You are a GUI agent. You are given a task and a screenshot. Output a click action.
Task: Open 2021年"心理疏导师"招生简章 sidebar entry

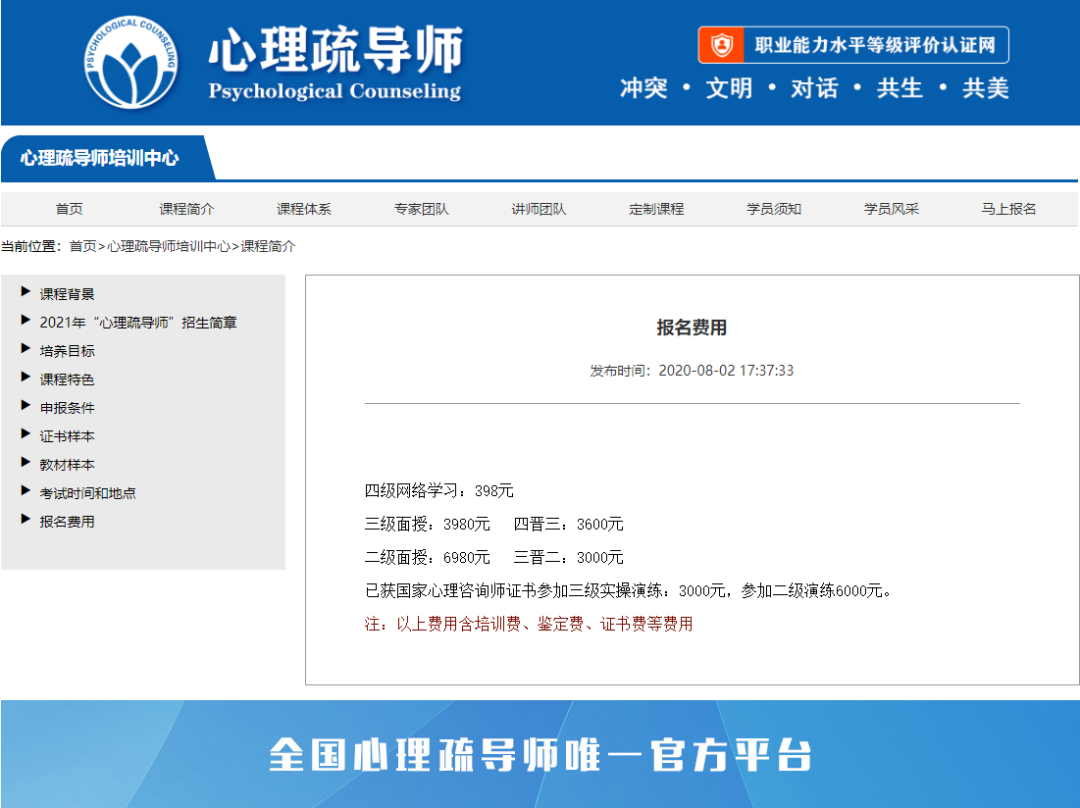[x=138, y=322]
